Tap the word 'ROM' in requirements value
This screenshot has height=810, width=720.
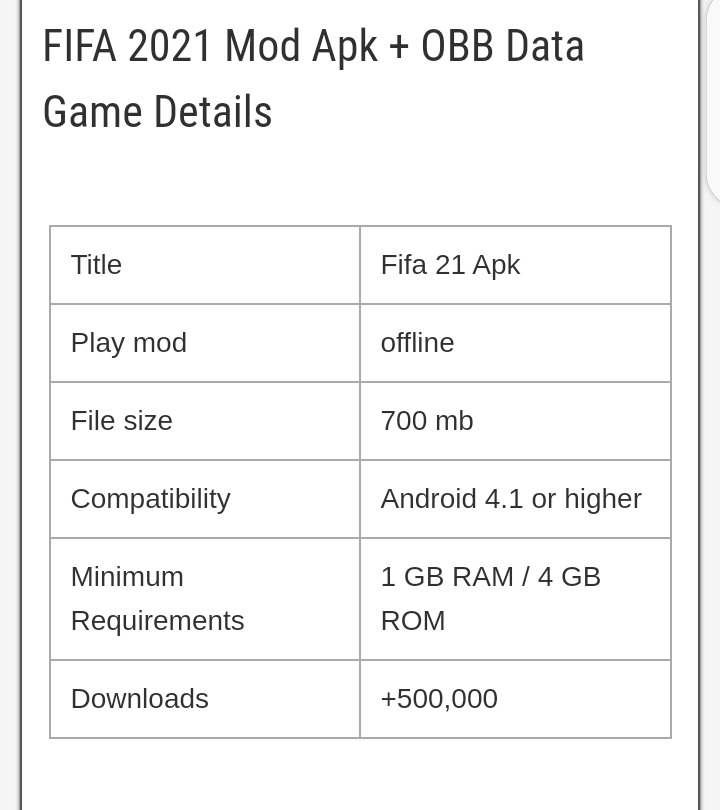(412, 621)
